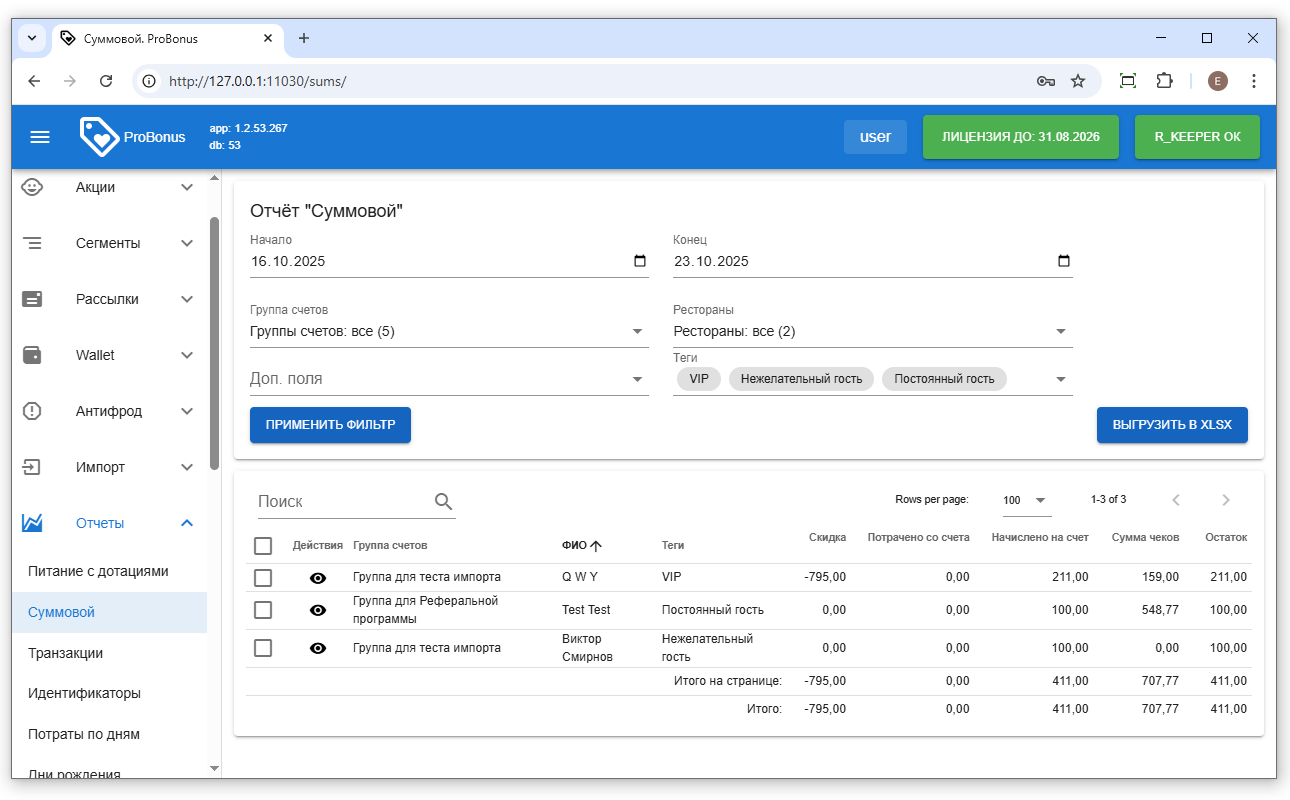This screenshot has height=800, width=1290.
Task: Bookmark this page with star icon
Action: click(x=1078, y=81)
